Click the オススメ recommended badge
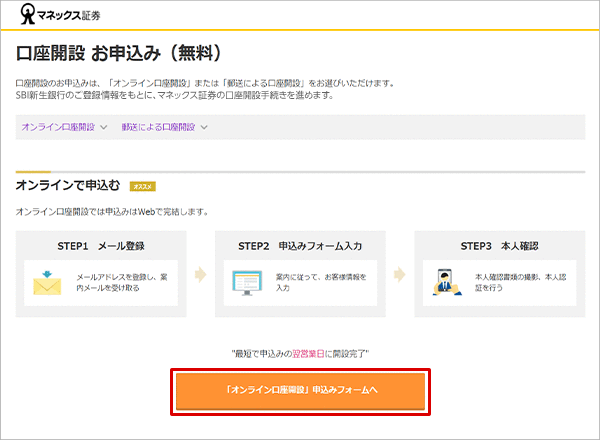Viewport: 600px width, 440px height. (x=142, y=186)
